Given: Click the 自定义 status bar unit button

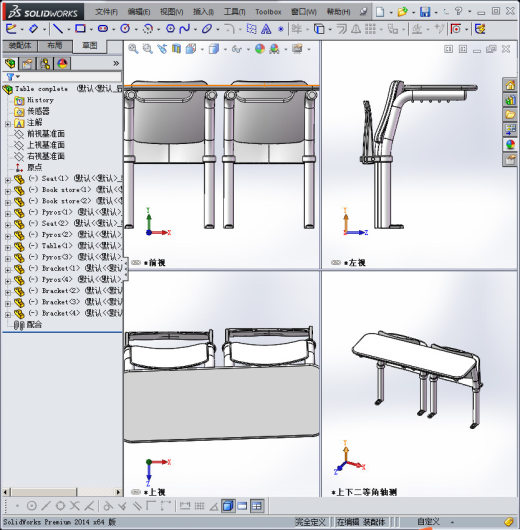Looking at the screenshot, I should 428,522.
